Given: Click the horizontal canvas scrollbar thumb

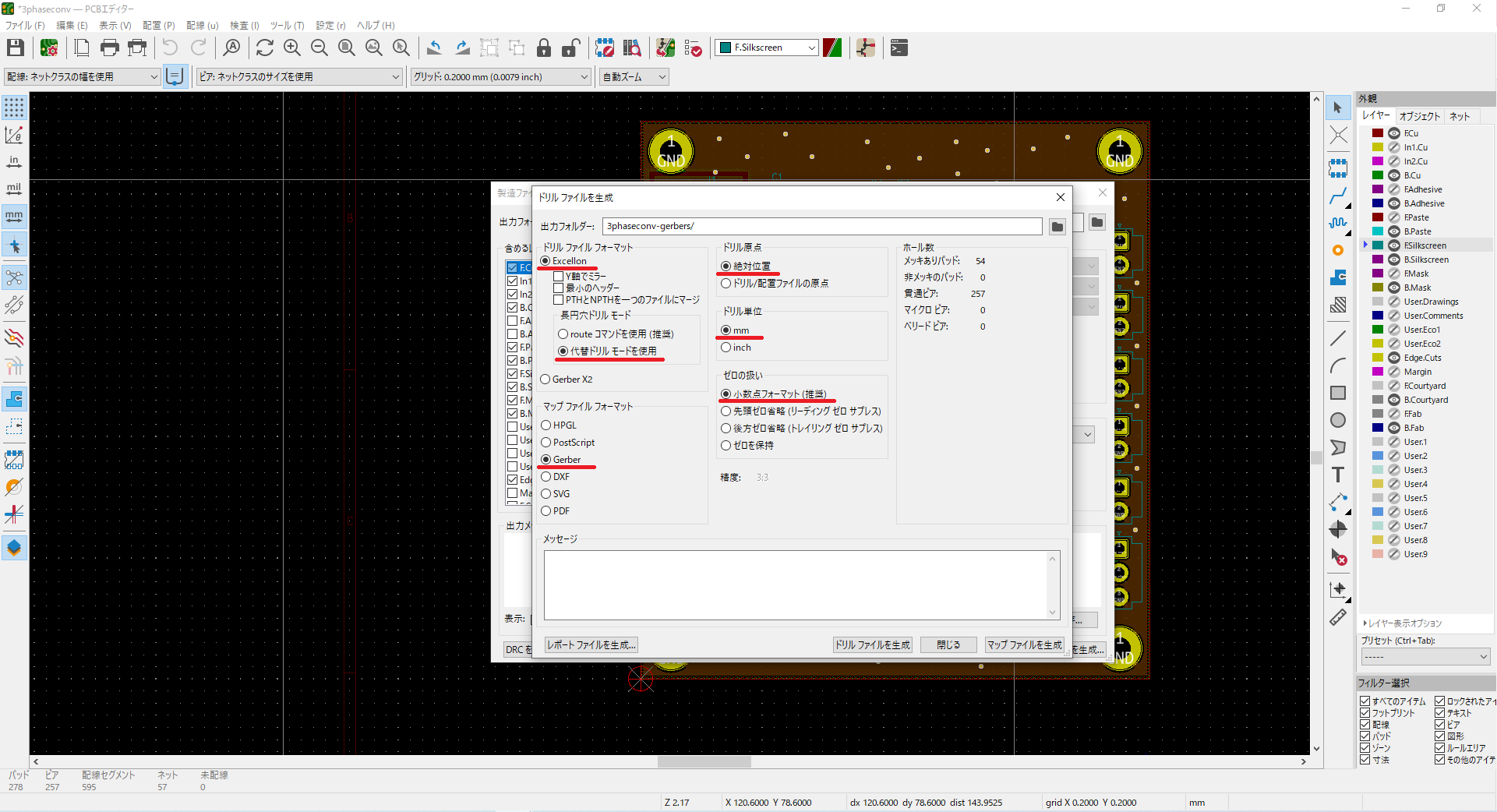Looking at the screenshot, I should pos(704,762).
